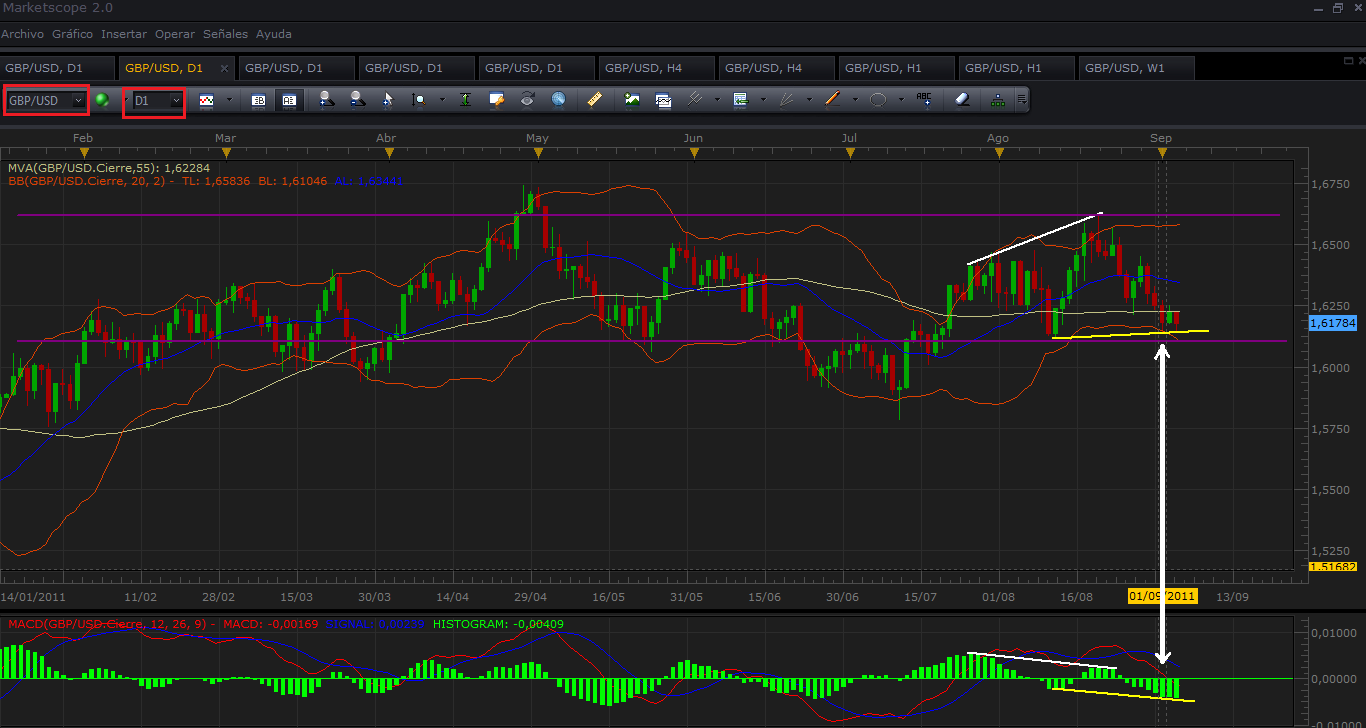Select the cursor pointer tool
Screen dimensions: 1366x728
387,100
